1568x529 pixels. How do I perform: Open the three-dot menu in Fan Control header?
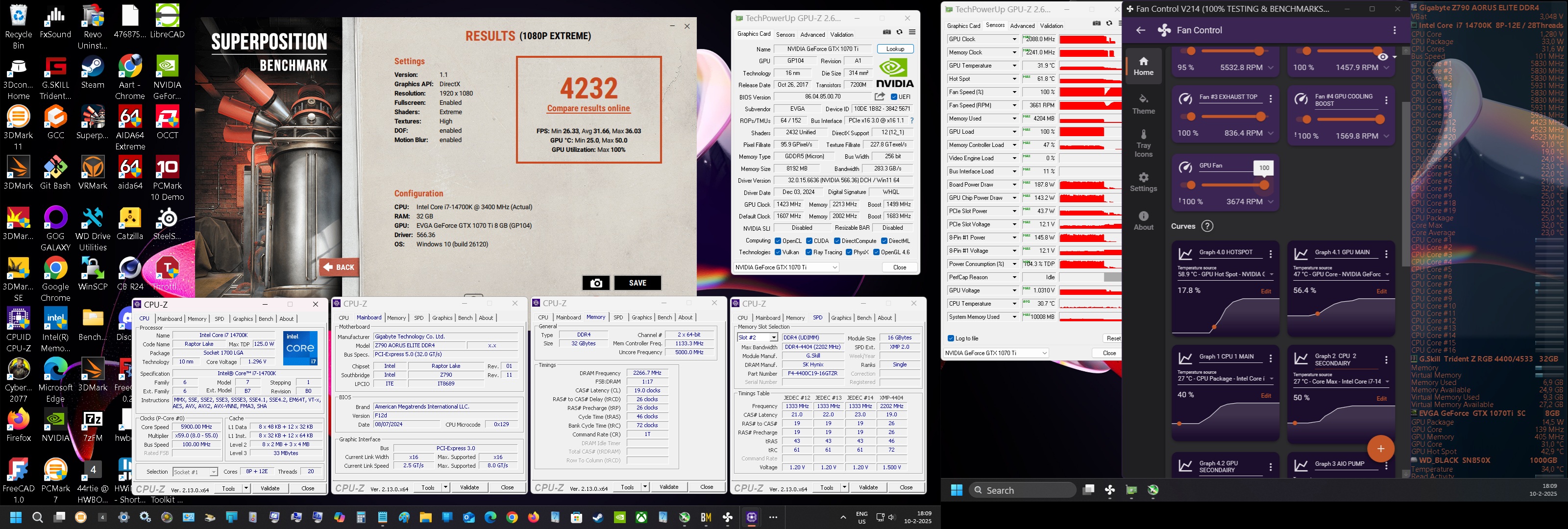pos(1395,30)
